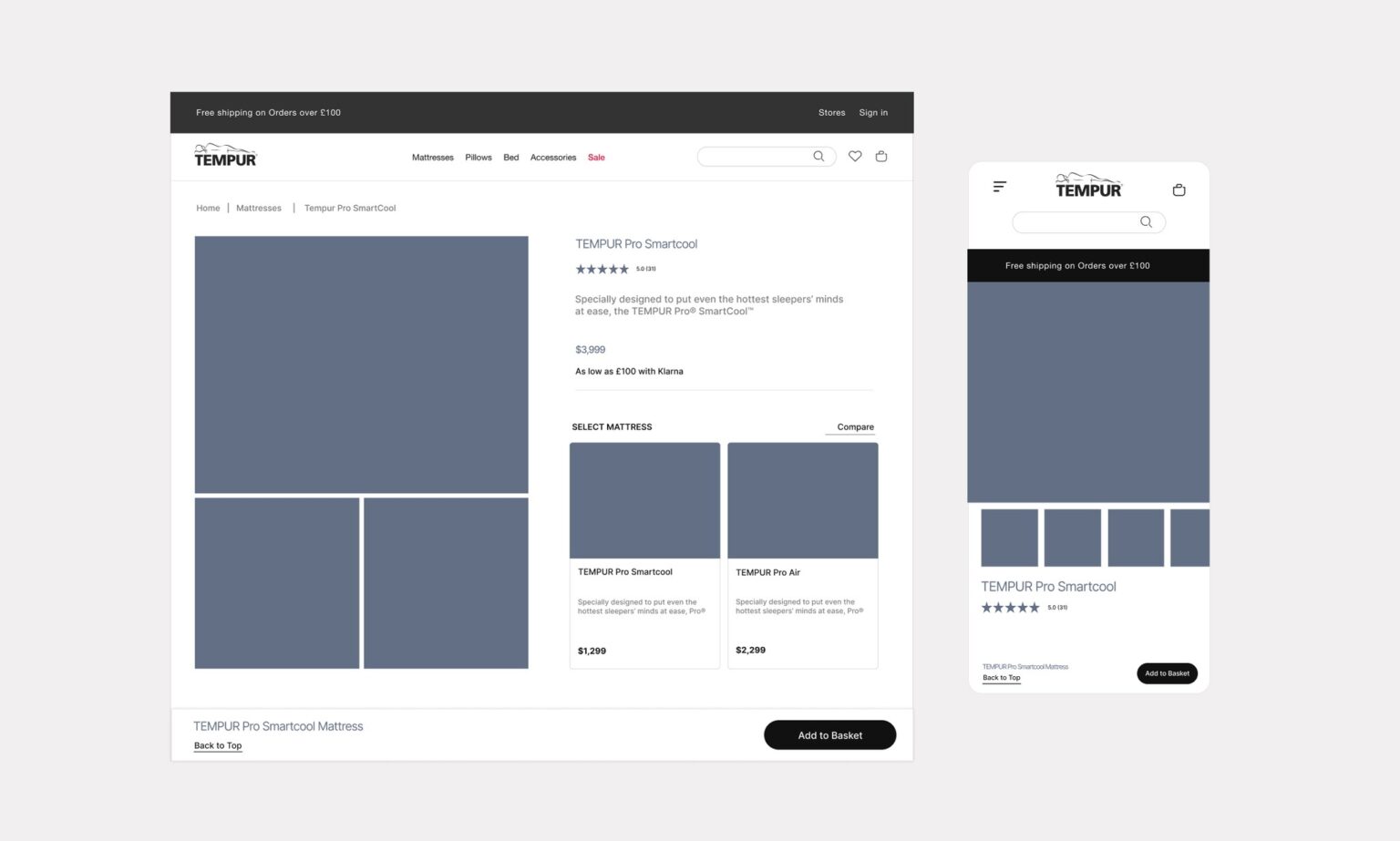Click the desktop TEMPUR logo
Screen dimensions: 1400x841
(x=225, y=156)
